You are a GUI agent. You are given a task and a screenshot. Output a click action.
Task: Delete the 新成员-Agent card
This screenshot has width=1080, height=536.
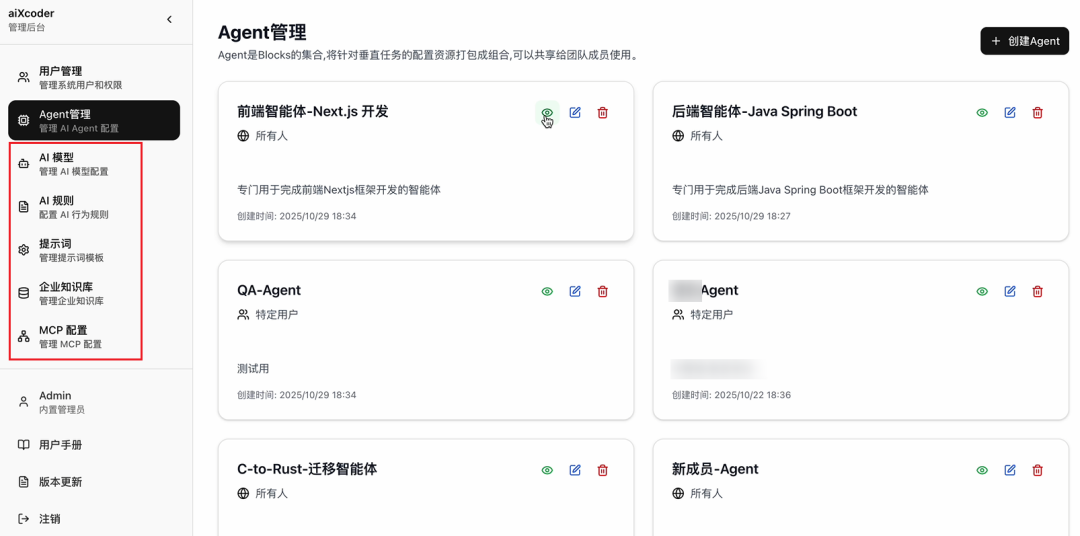coord(1037,470)
